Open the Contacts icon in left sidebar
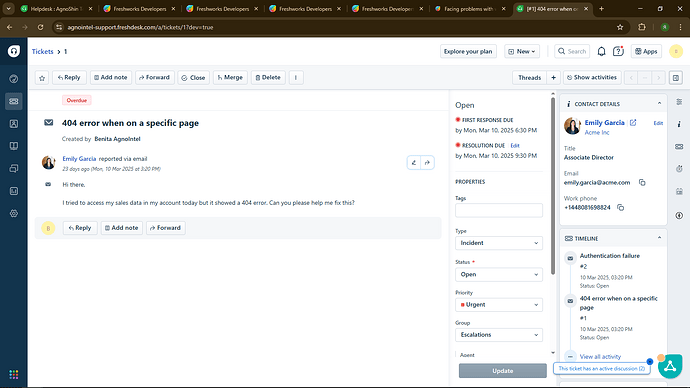The height and width of the screenshot is (388, 690). [x=14, y=124]
